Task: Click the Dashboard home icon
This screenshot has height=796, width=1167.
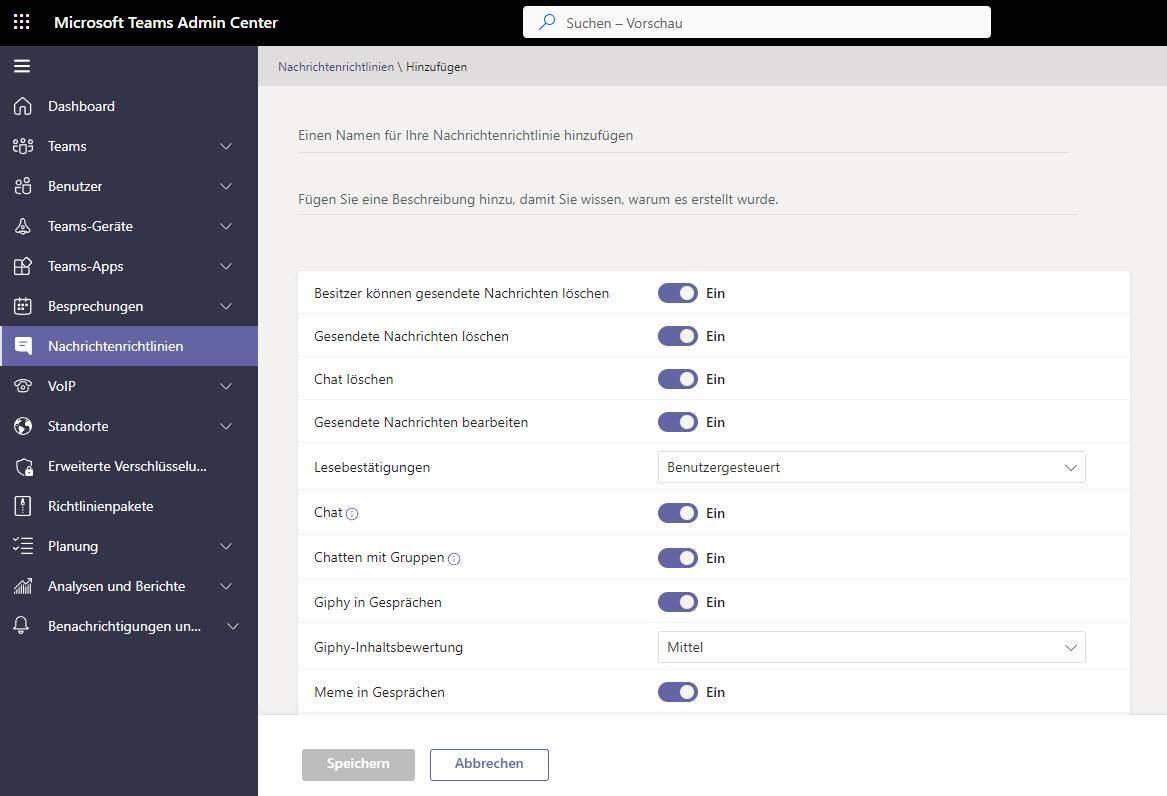Action: pos(23,106)
